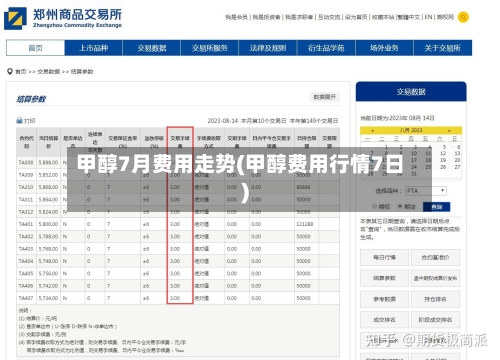Click contract code TA407 cell
Image resolution: width=500 pixels, height=360 pixels.
(26, 298)
